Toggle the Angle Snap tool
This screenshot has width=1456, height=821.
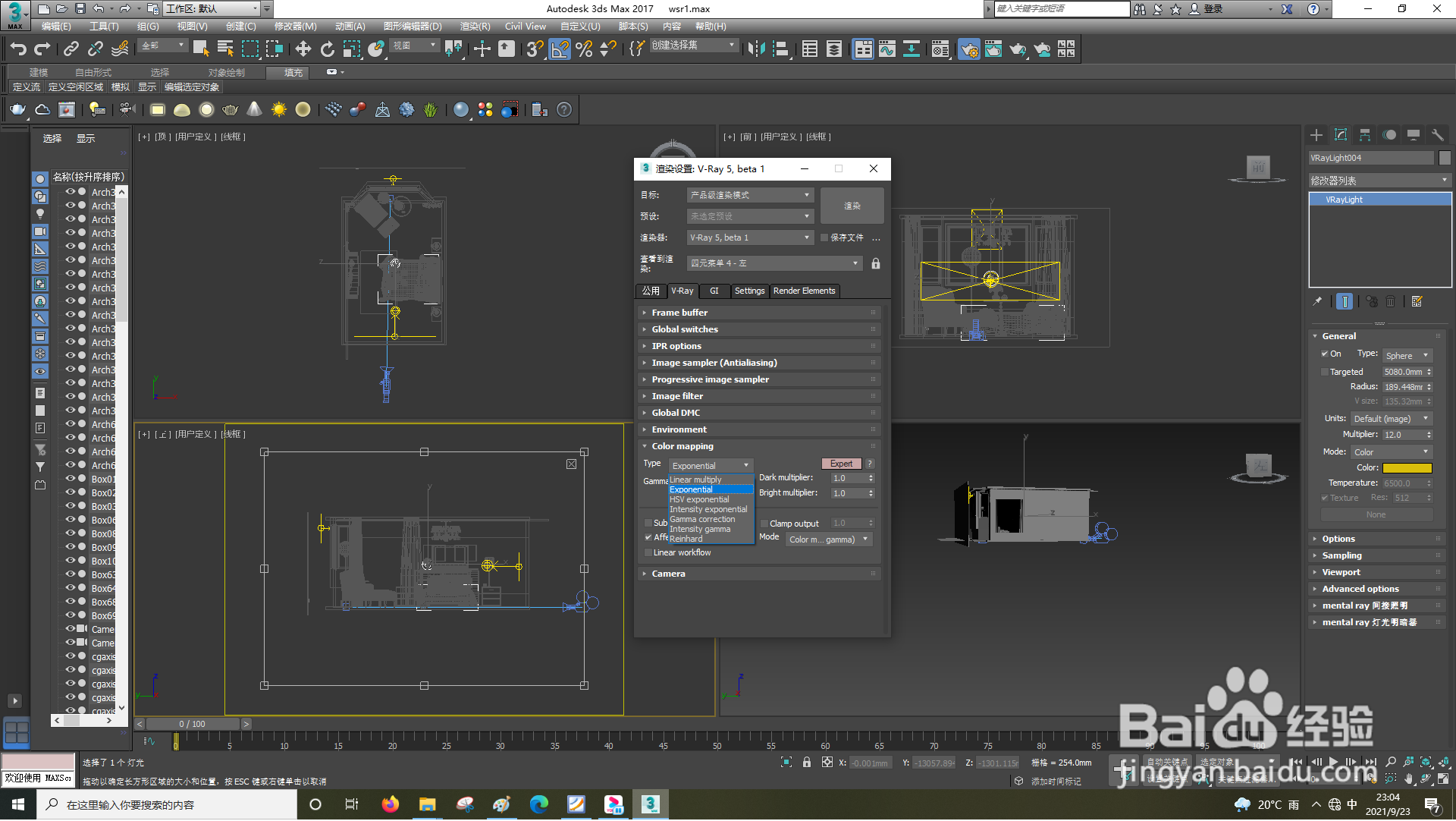560,49
